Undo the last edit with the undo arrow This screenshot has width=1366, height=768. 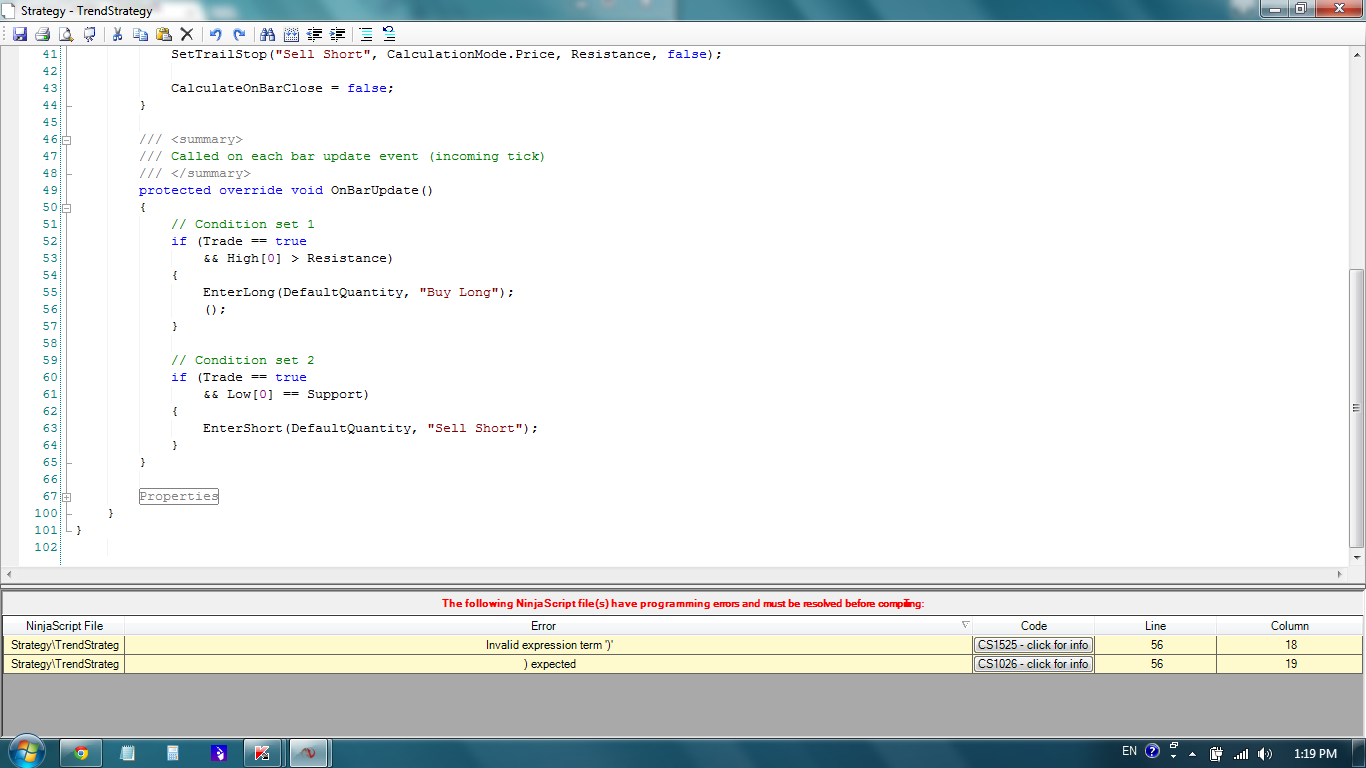(215, 34)
